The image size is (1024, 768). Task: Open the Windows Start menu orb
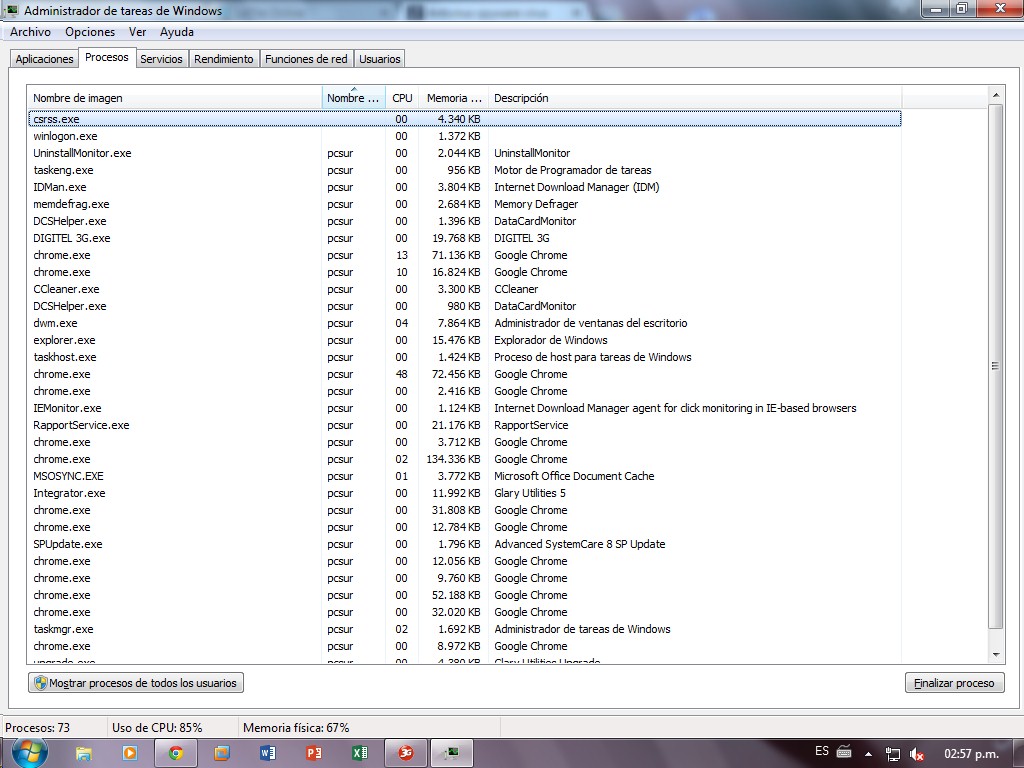(30, 754)
